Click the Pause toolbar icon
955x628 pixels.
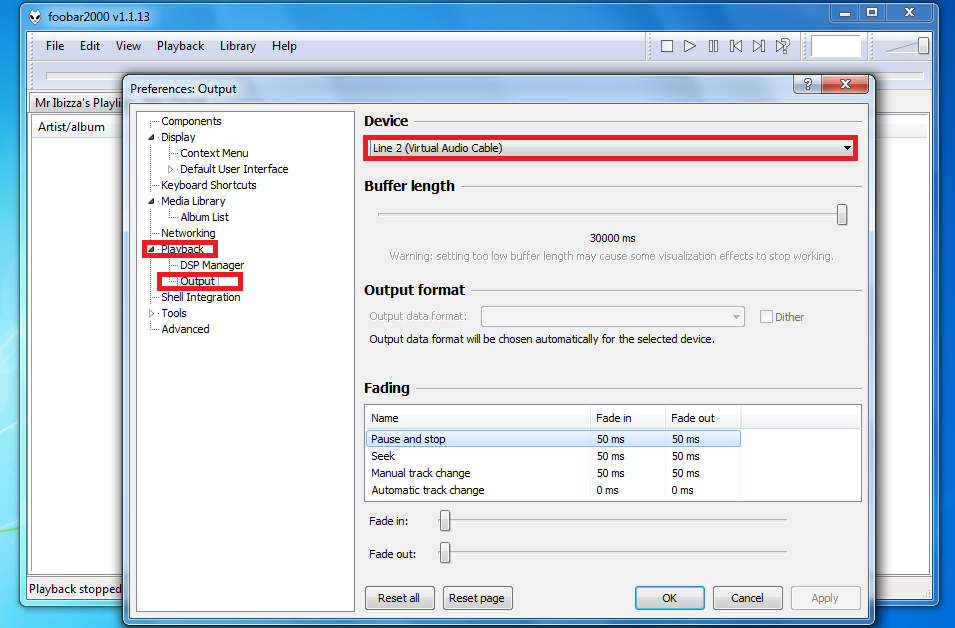713,46
